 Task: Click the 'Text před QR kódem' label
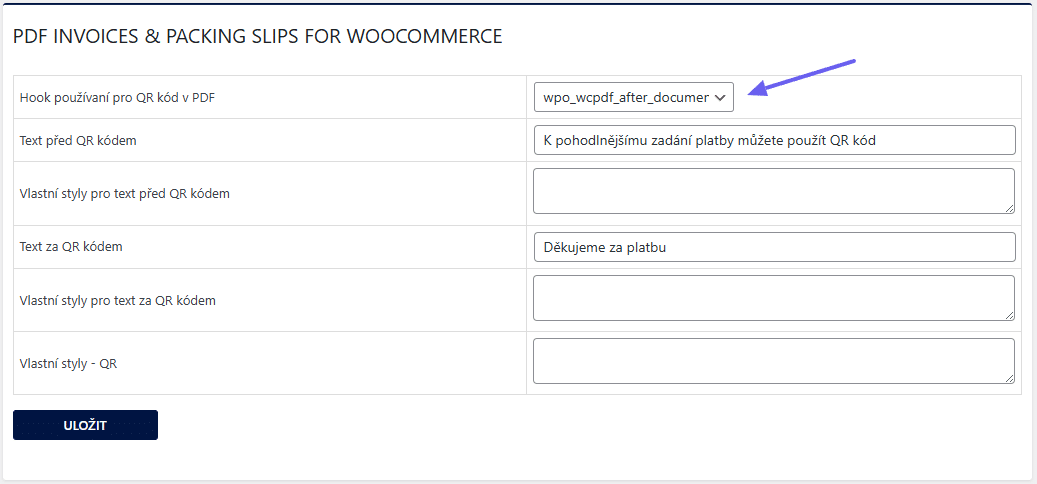click(x=78, y=141)
